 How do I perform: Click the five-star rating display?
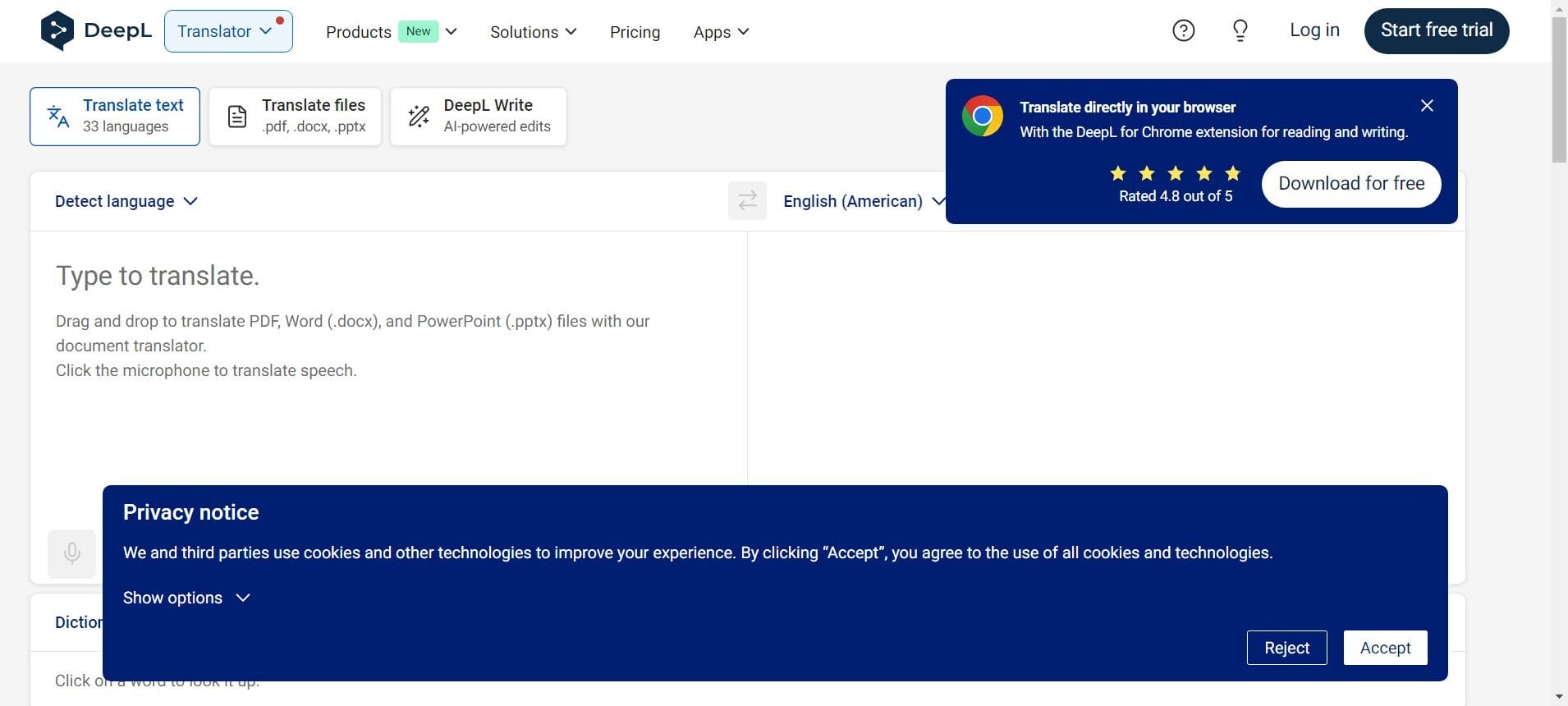1175,173
